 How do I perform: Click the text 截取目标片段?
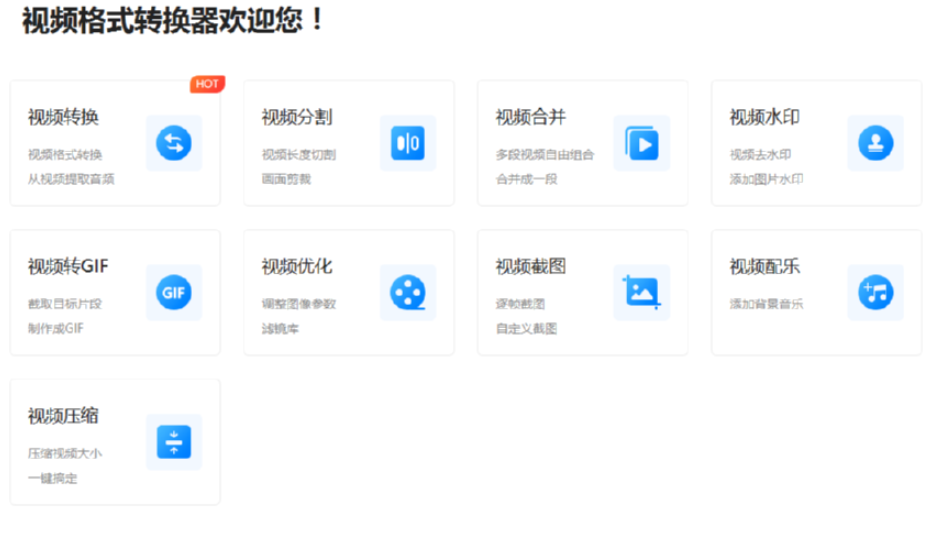point(65,304)
